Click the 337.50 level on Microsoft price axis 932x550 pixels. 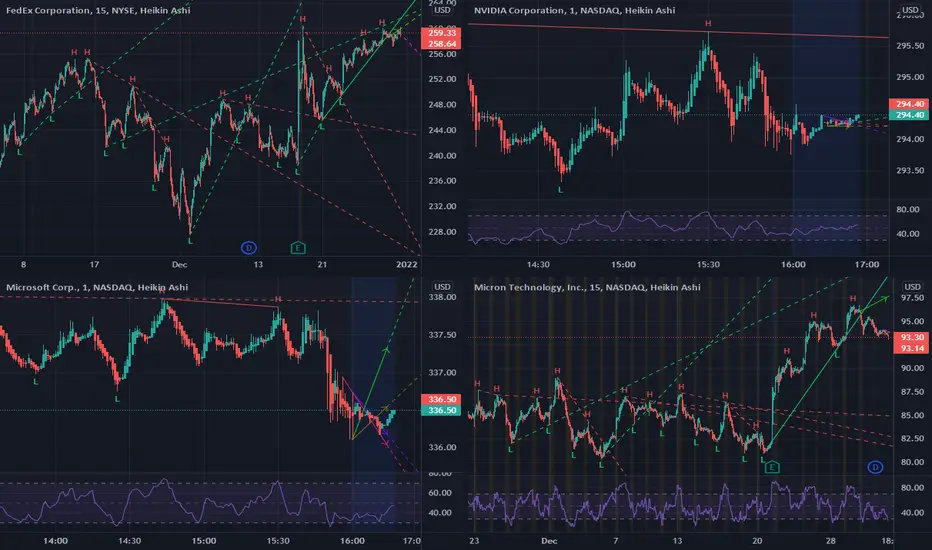pyautogui.click(x=442, y=335)
